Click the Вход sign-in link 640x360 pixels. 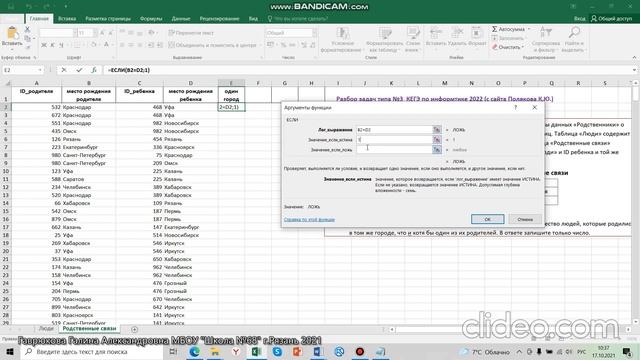click(x=579, y=18)
